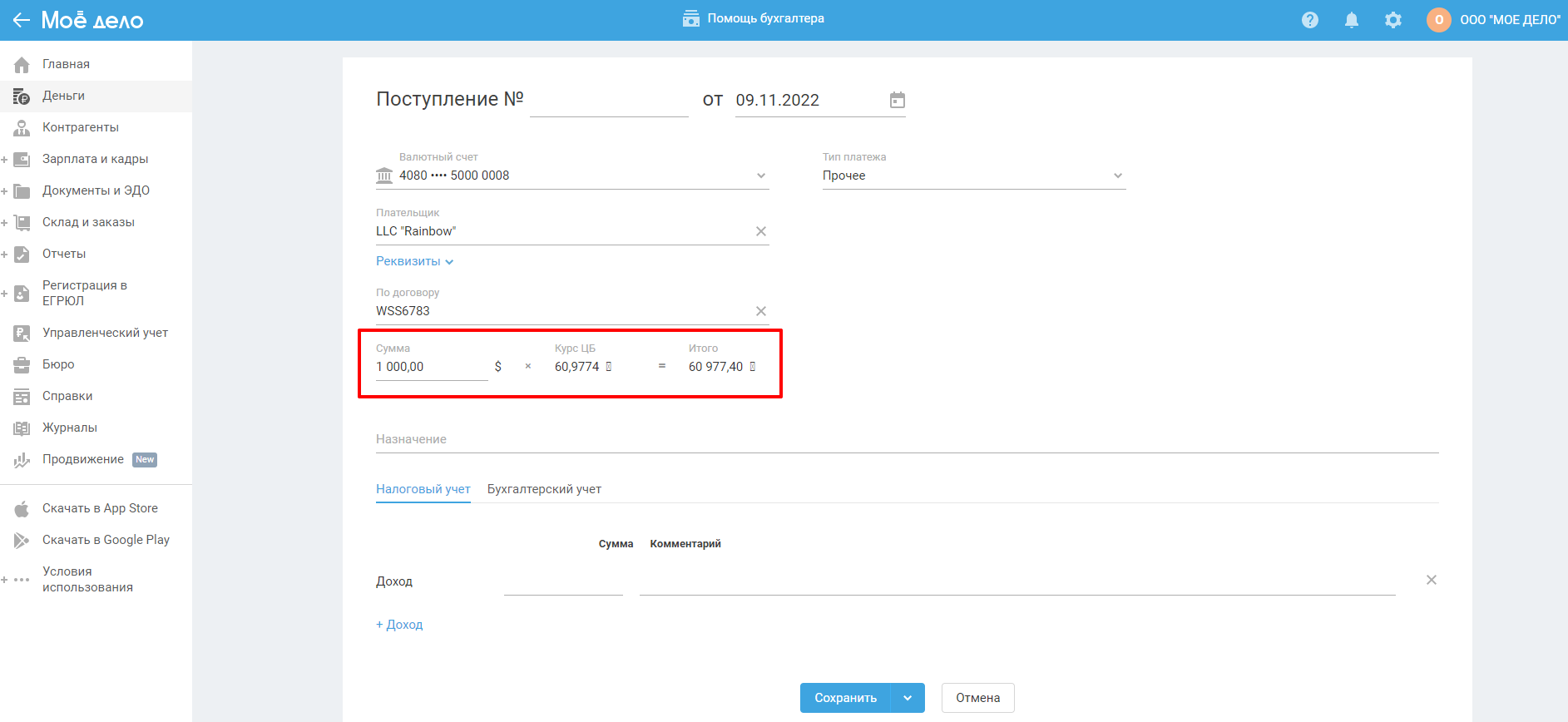1568x722 pixels.
Task: Open Контрагенты in the sidebar
Action: pos(81,127)
